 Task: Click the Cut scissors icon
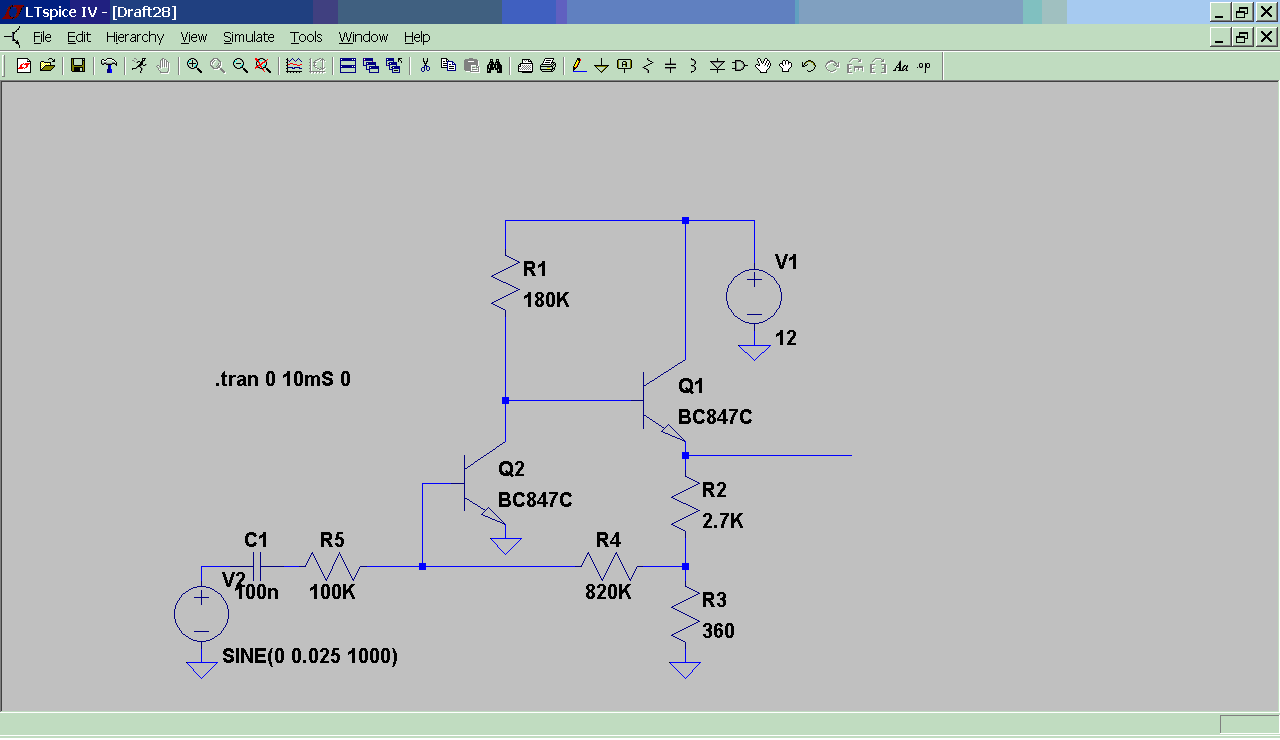(x=425, y=66)
